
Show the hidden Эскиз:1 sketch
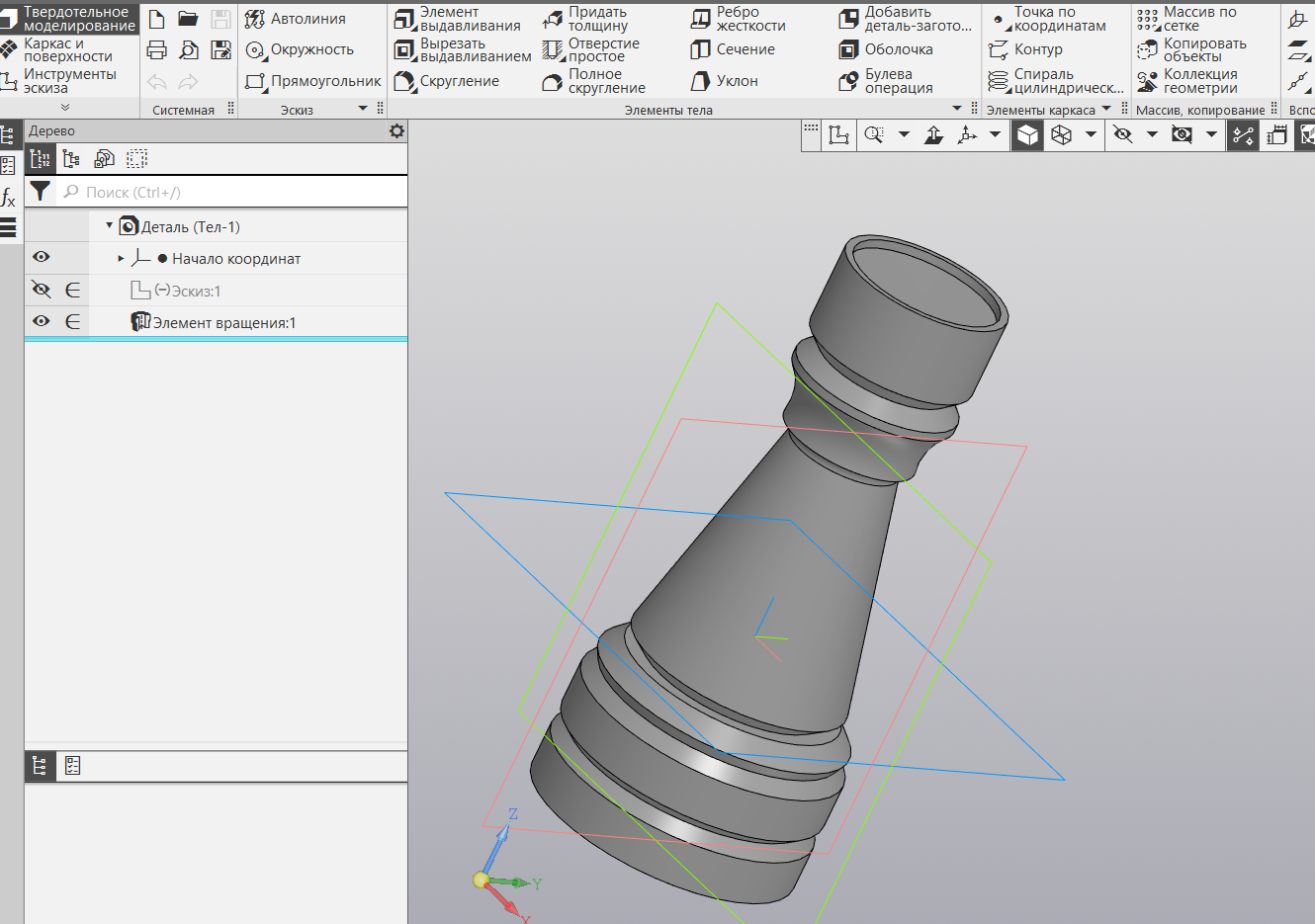click(x=41, y=290)
